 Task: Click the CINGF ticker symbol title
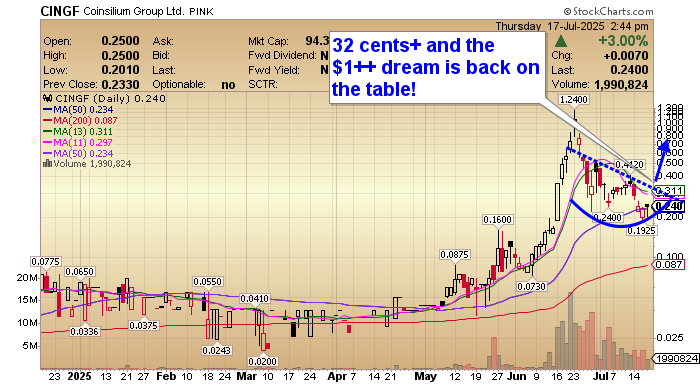[x=60, y=11]
